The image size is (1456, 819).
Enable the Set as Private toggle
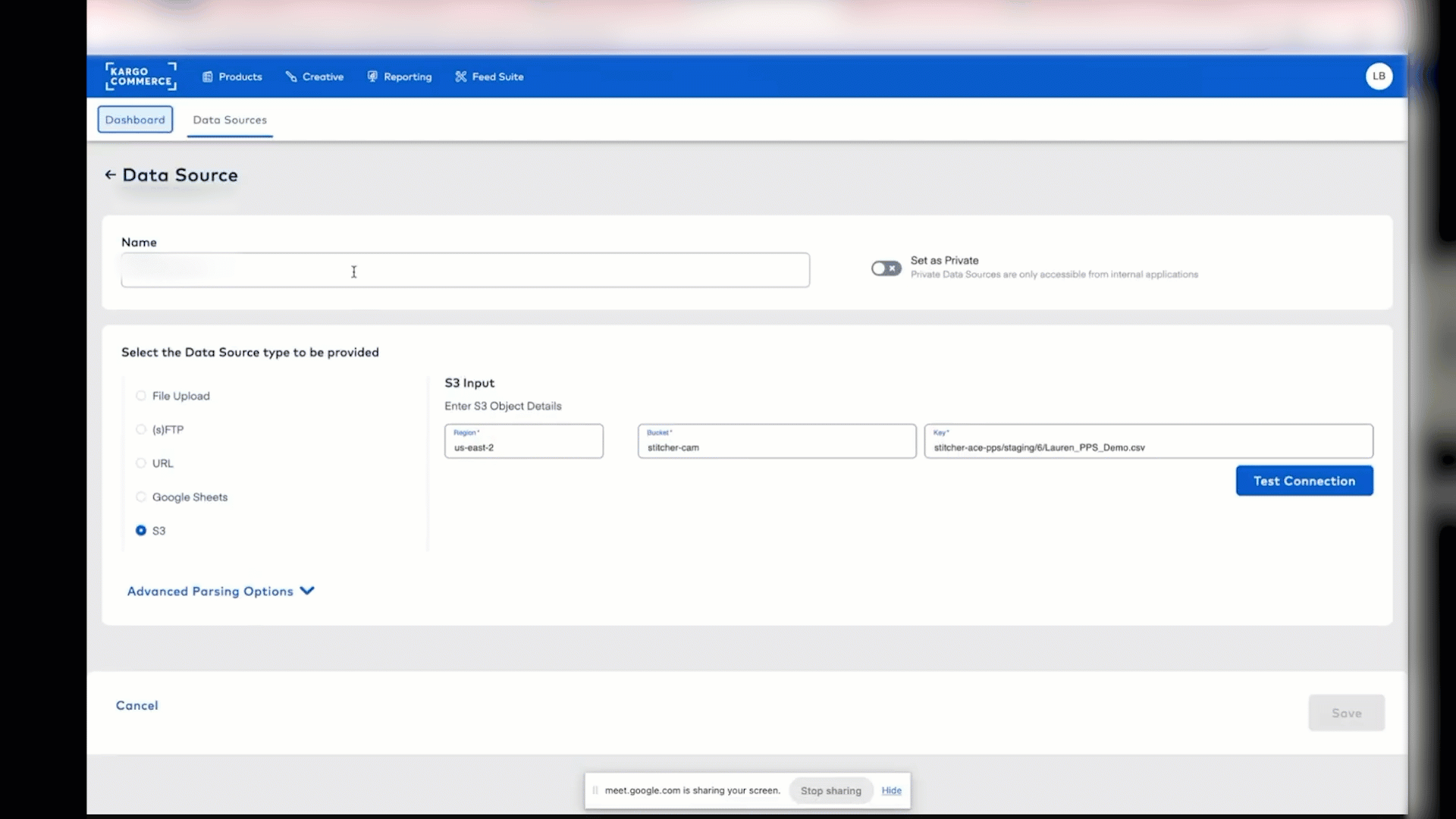coord(886,268)
